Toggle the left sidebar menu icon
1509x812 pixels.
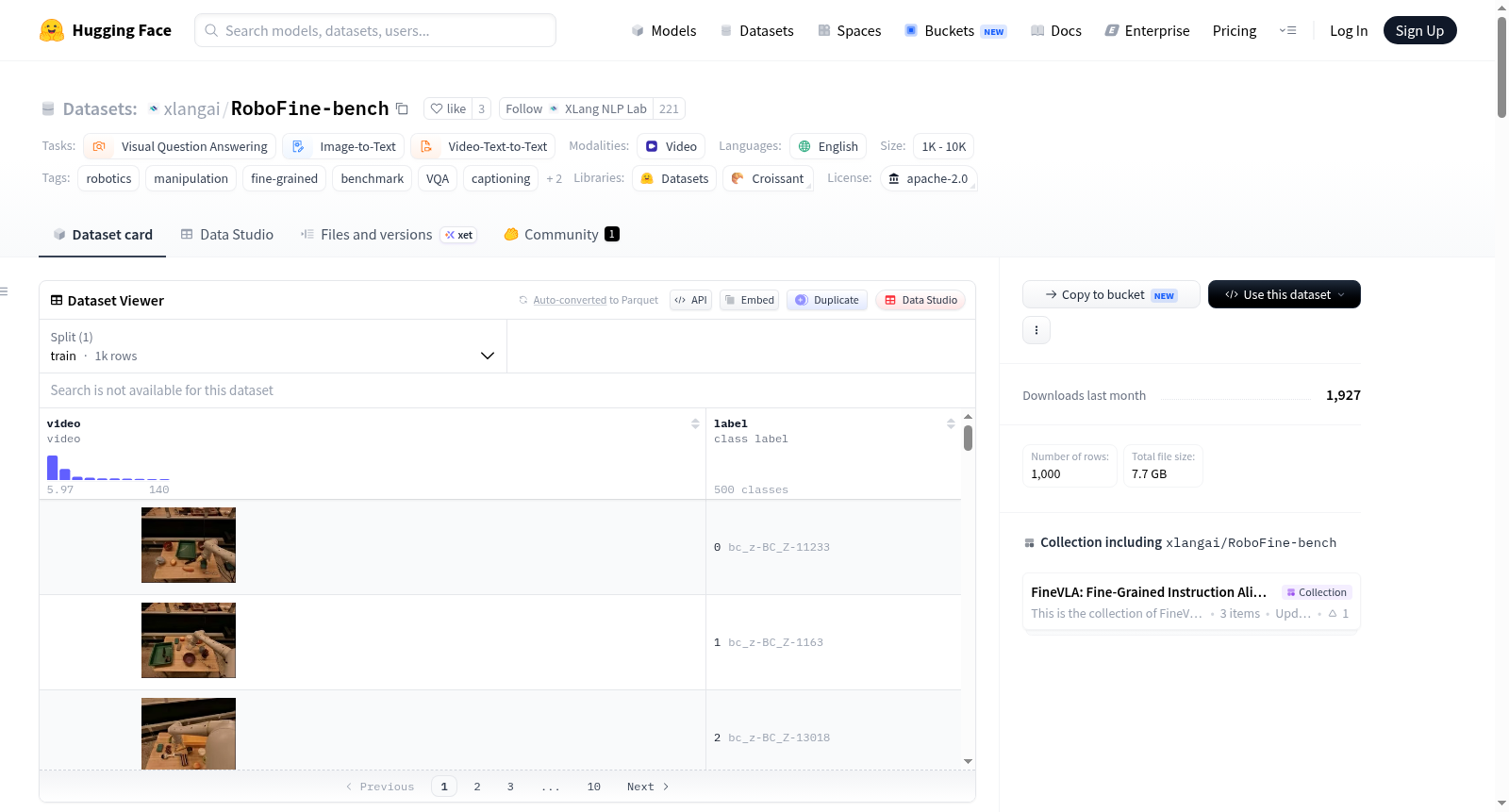coord(5,291)
